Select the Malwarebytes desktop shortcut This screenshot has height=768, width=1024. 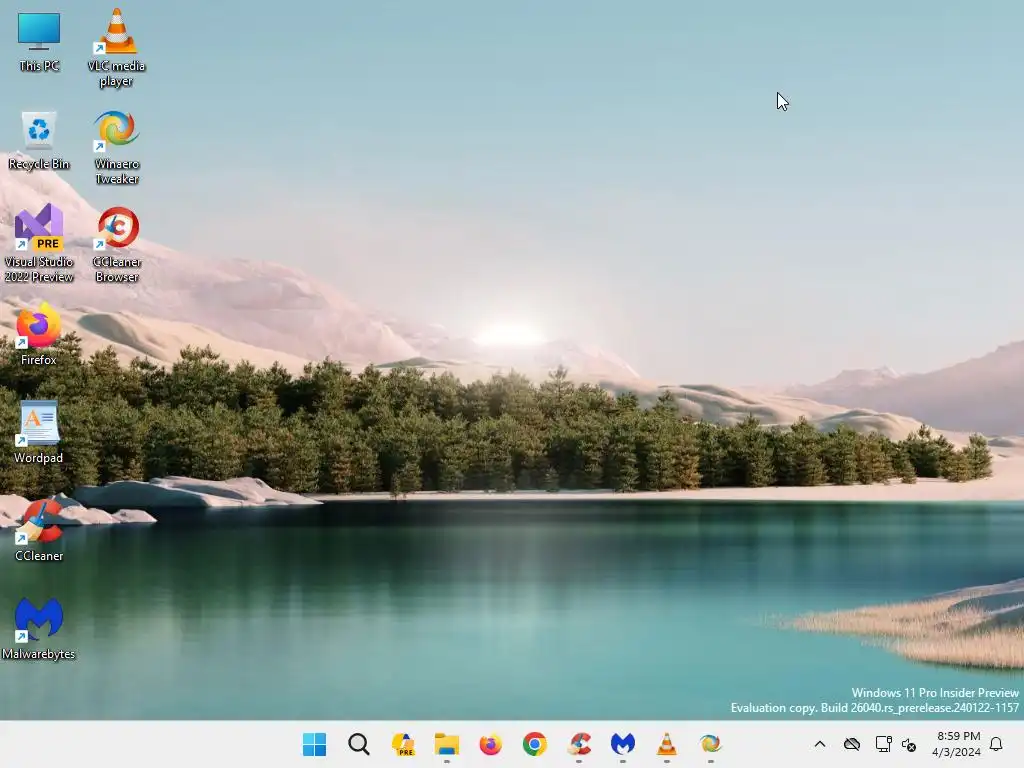pos(39,628)
